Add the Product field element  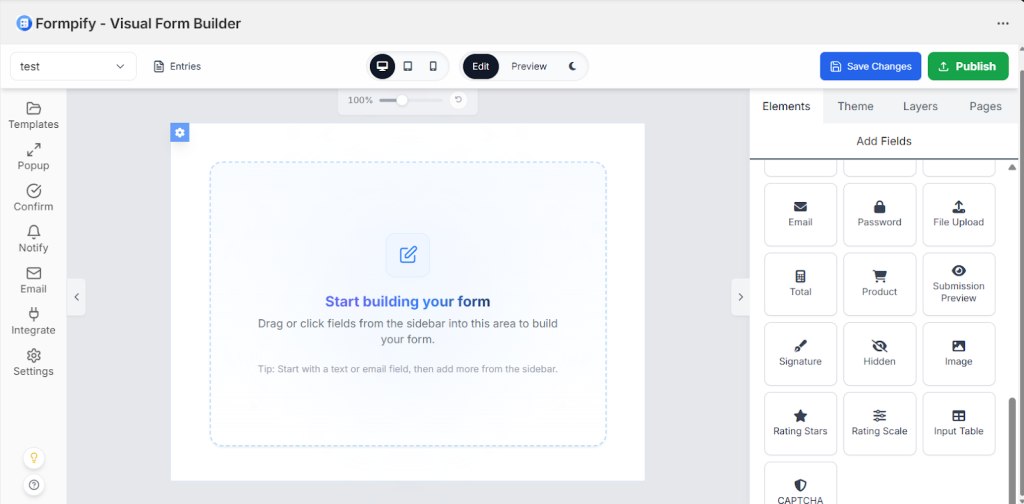[x=879, y=283]
